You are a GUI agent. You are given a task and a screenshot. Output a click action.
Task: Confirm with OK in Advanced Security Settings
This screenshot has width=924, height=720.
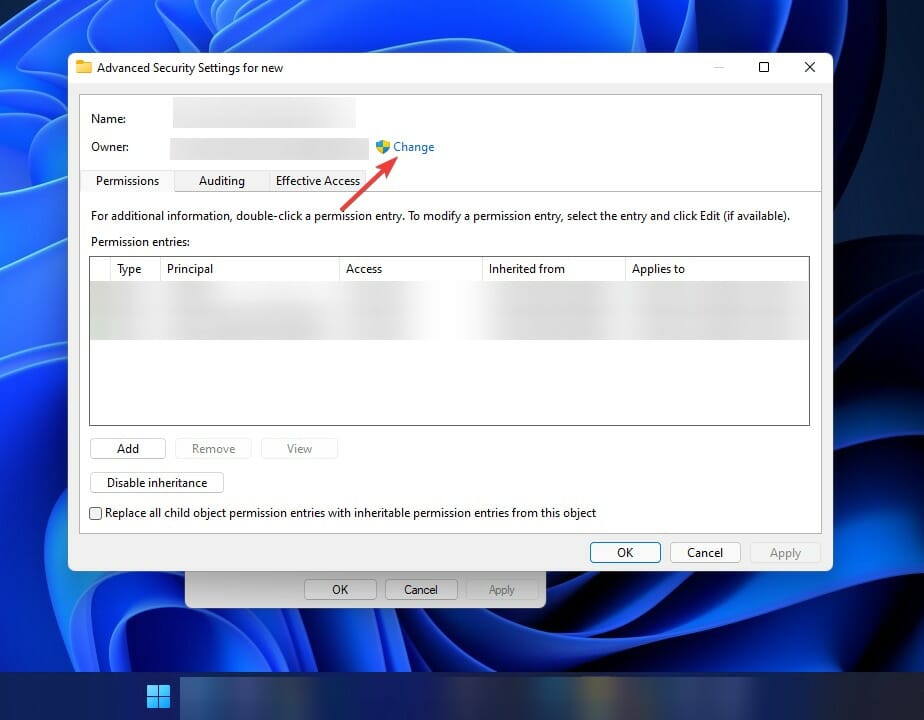point(625,553)
